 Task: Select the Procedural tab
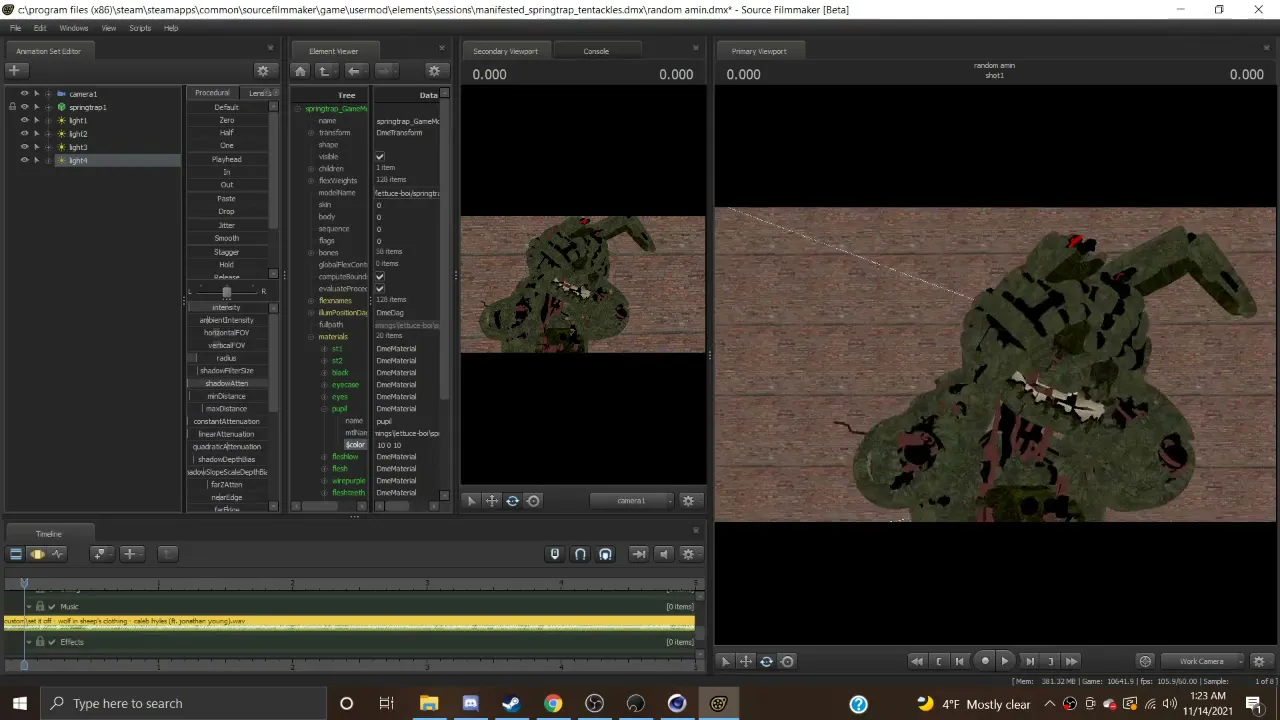(212, 93)
